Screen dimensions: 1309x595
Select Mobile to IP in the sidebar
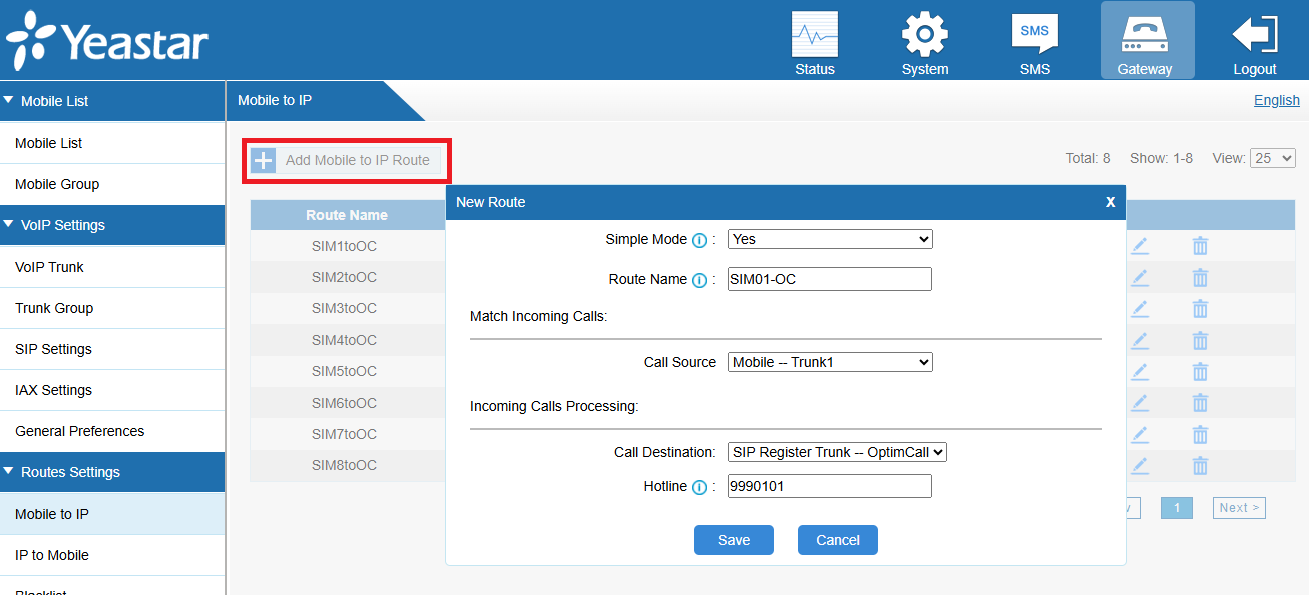[112, 514]
